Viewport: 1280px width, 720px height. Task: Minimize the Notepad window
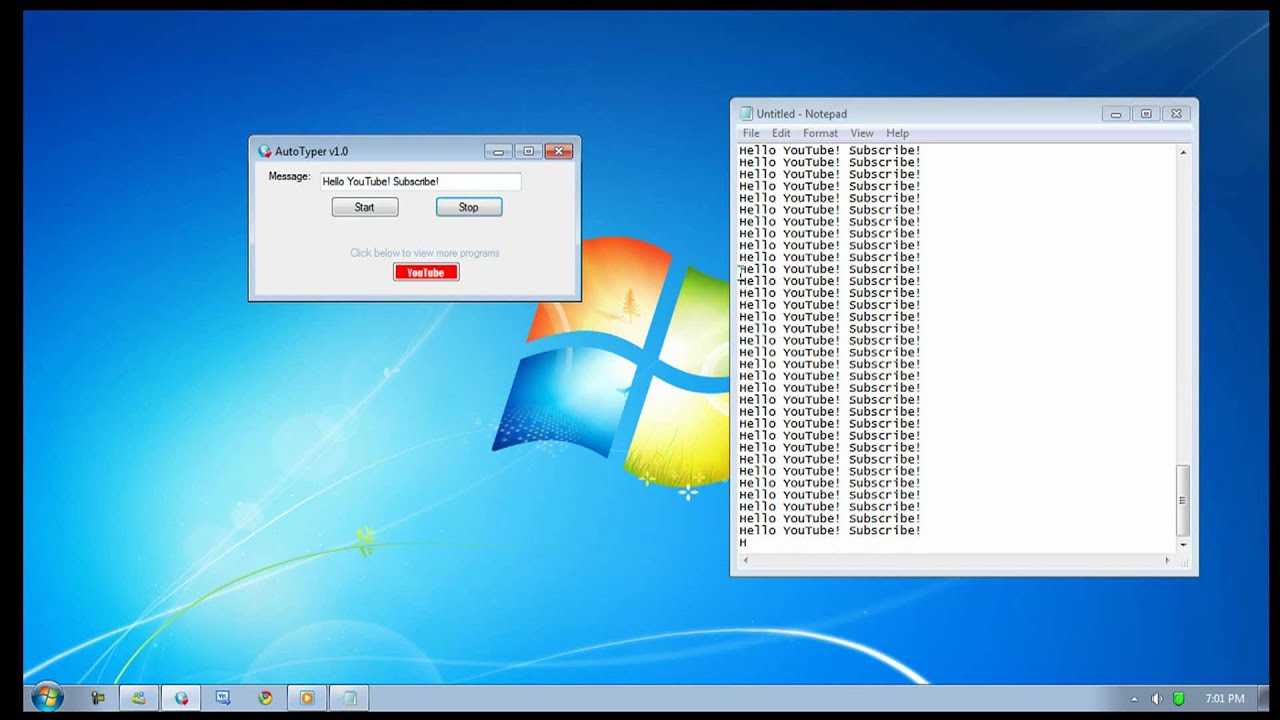pos(1116,114)
